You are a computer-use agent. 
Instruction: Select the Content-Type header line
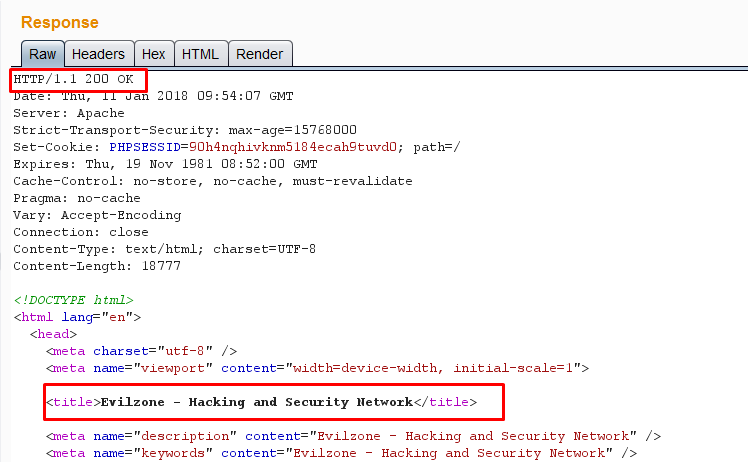165,249
